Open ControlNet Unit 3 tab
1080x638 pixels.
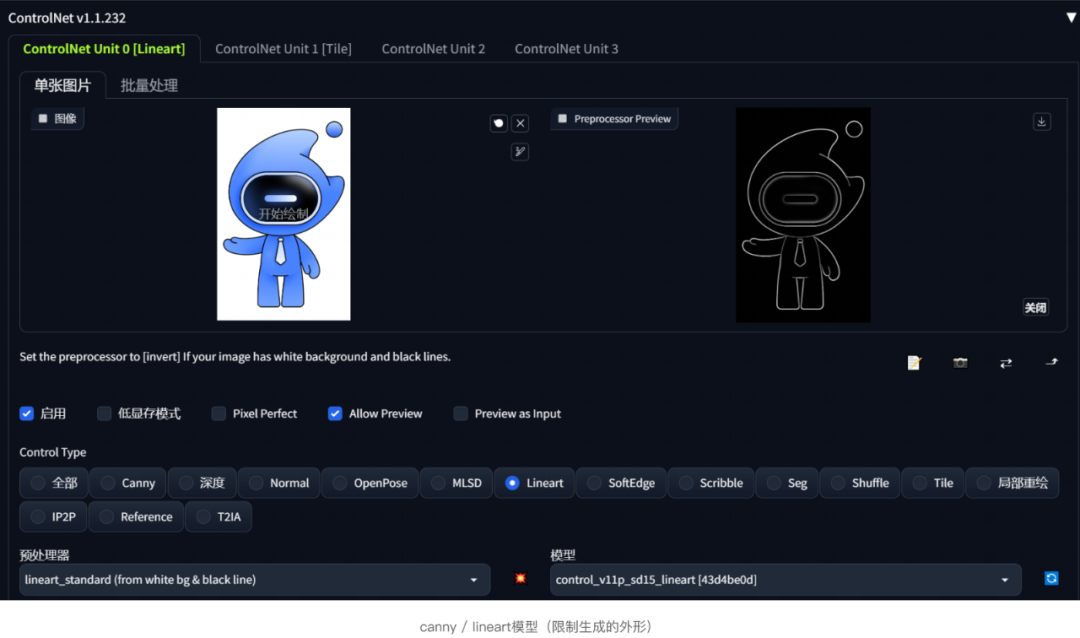tap(566, 49)
